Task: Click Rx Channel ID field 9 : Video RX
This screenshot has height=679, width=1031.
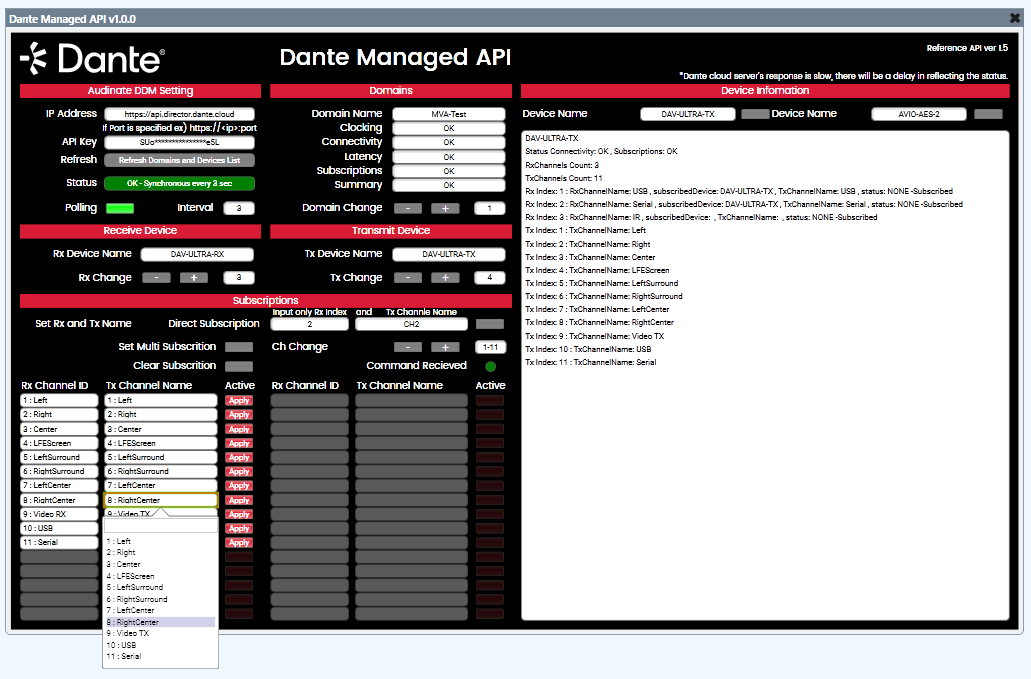Action: (x=59, y=514)
